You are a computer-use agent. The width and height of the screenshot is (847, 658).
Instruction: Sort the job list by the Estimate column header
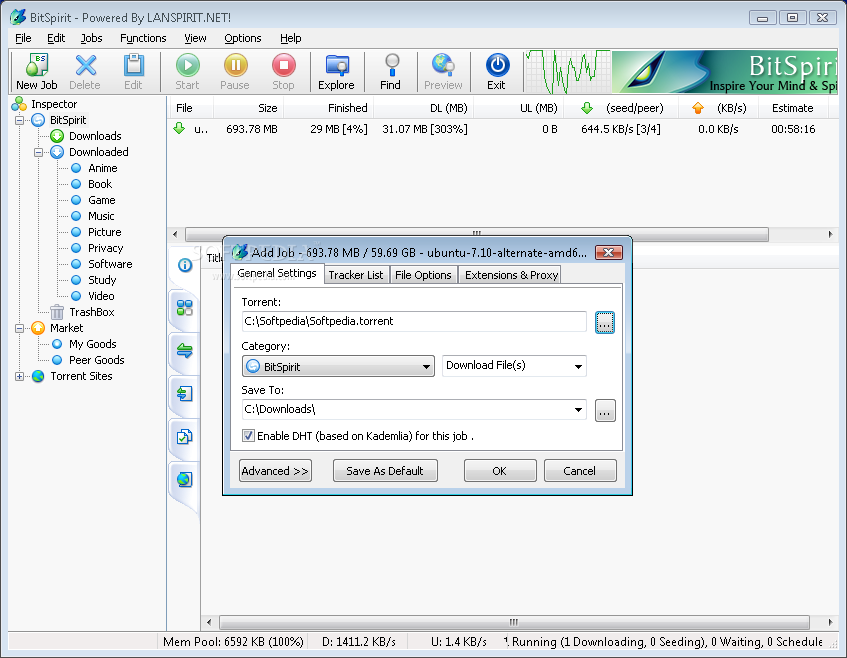[x=792, y=108]
